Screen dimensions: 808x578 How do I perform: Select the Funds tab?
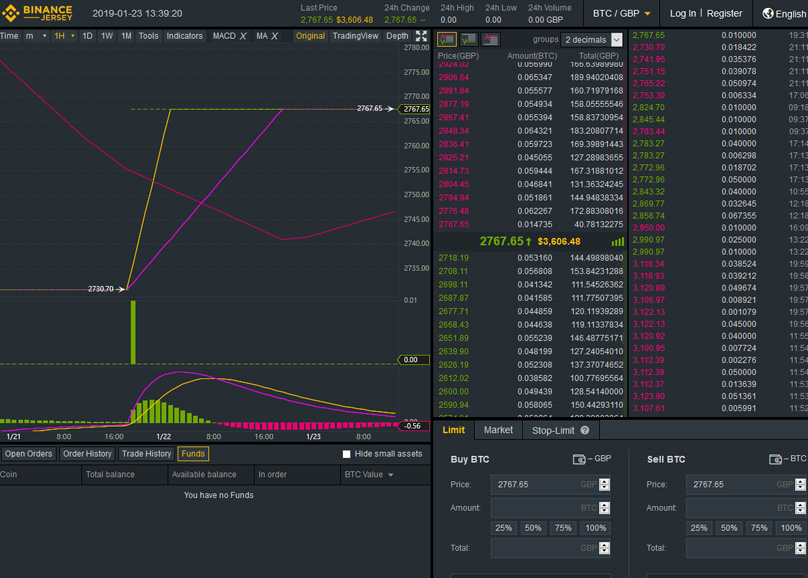tap(193, 454)
